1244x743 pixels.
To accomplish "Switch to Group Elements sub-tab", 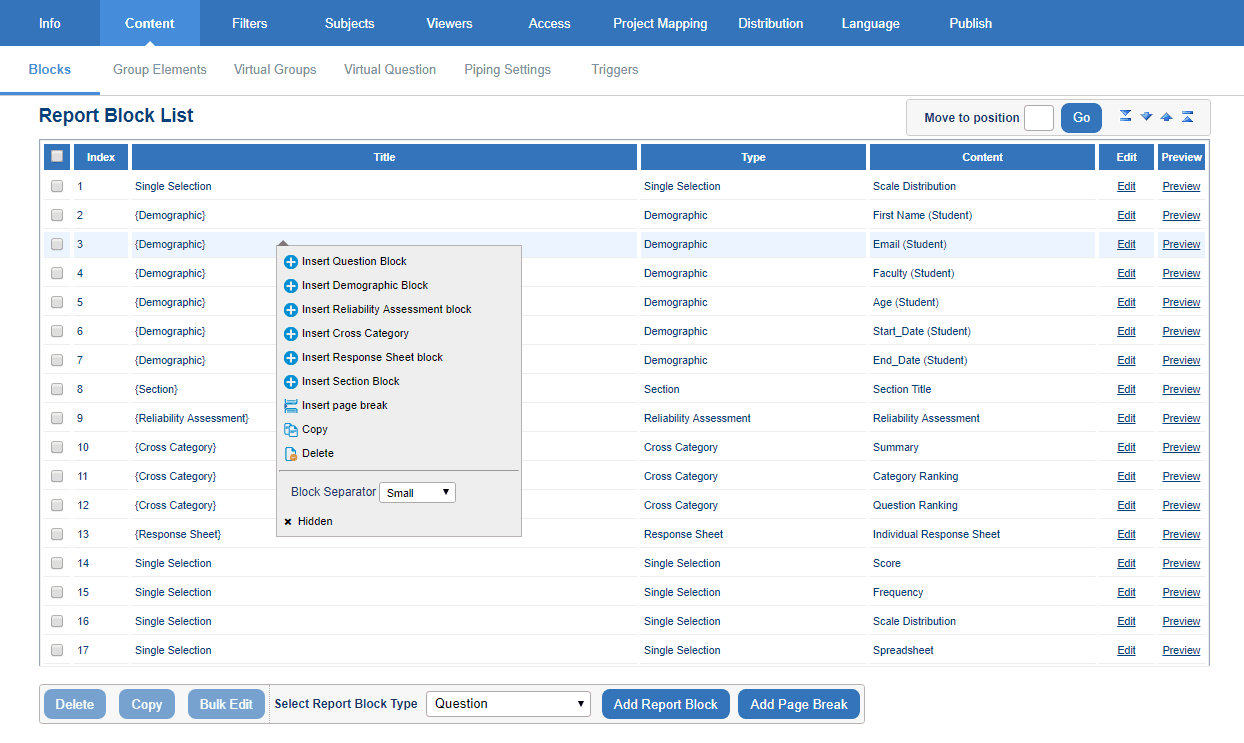I will [160, 70].
